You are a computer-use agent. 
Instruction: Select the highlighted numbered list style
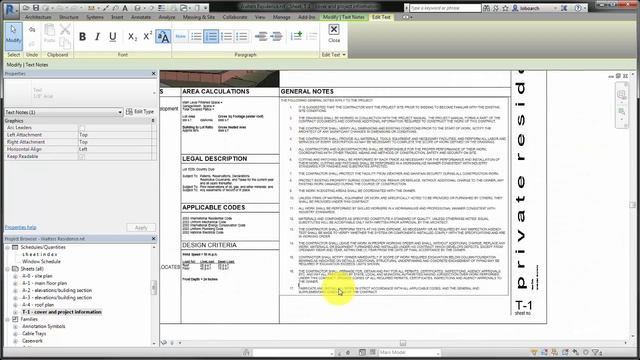211,36
